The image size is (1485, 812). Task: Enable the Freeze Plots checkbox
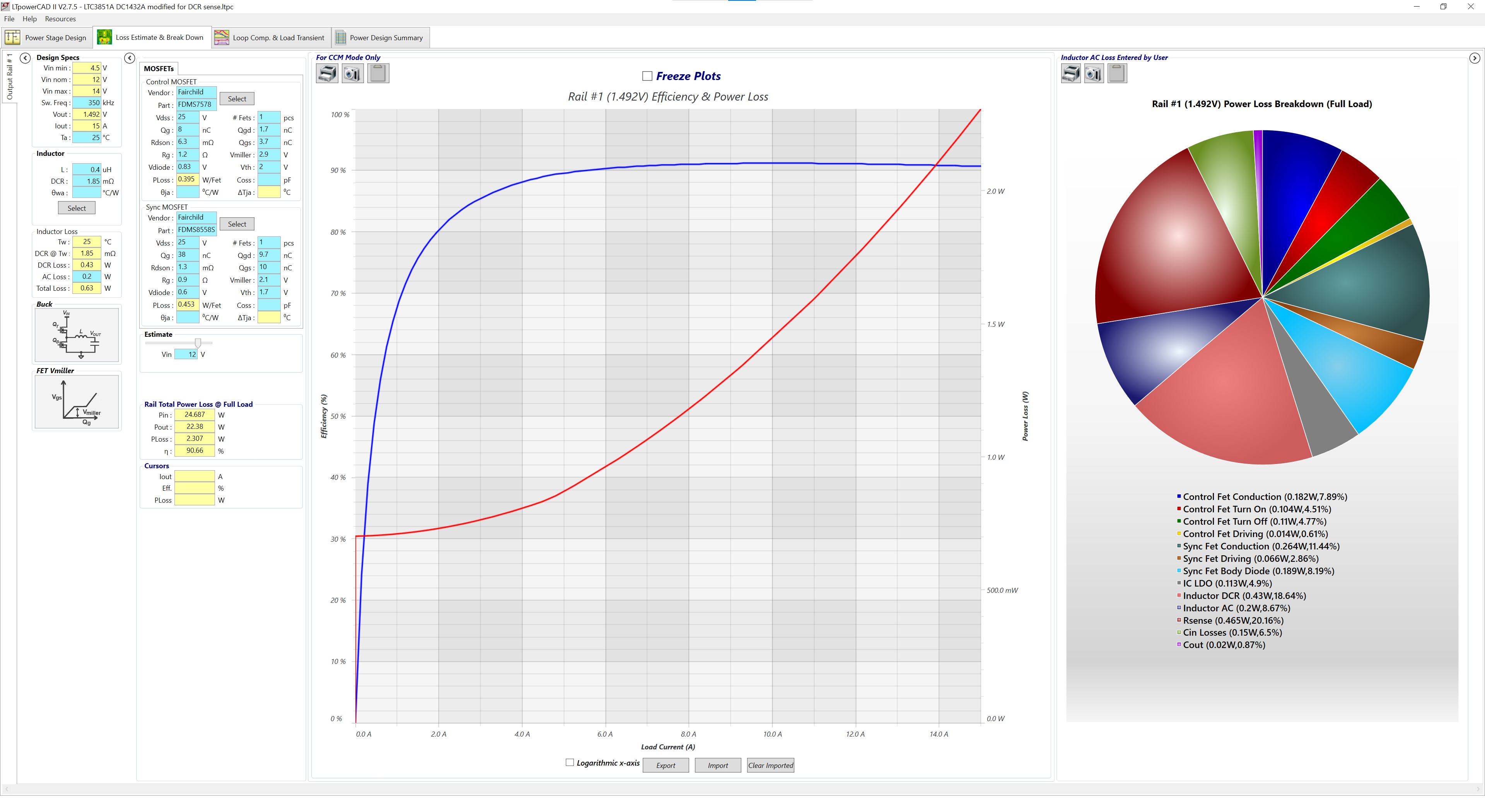click(647, 76)
